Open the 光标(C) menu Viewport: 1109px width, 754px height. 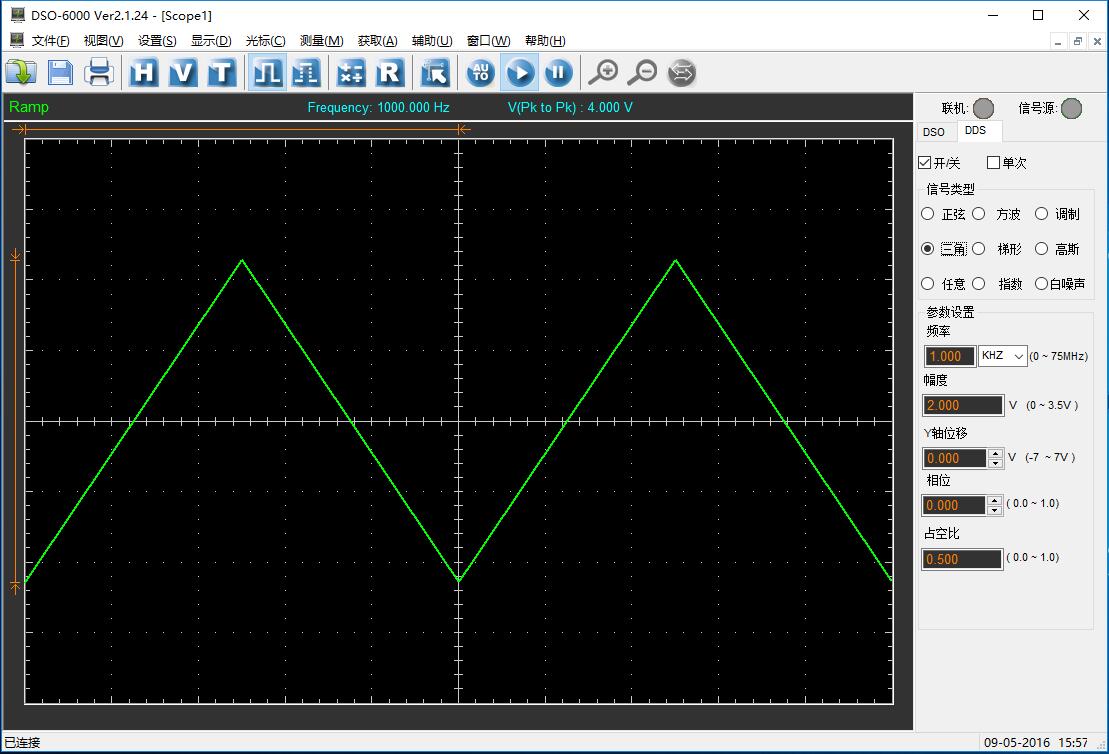[x=265, y=41]
